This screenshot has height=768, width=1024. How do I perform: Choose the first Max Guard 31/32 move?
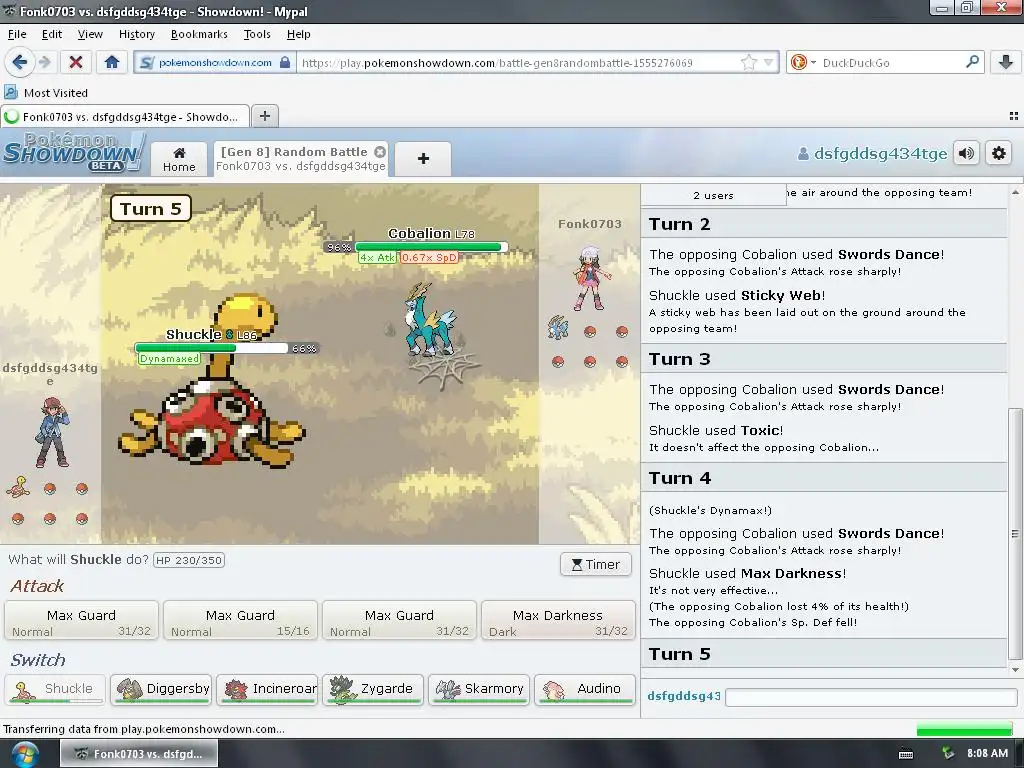[82, 621]
